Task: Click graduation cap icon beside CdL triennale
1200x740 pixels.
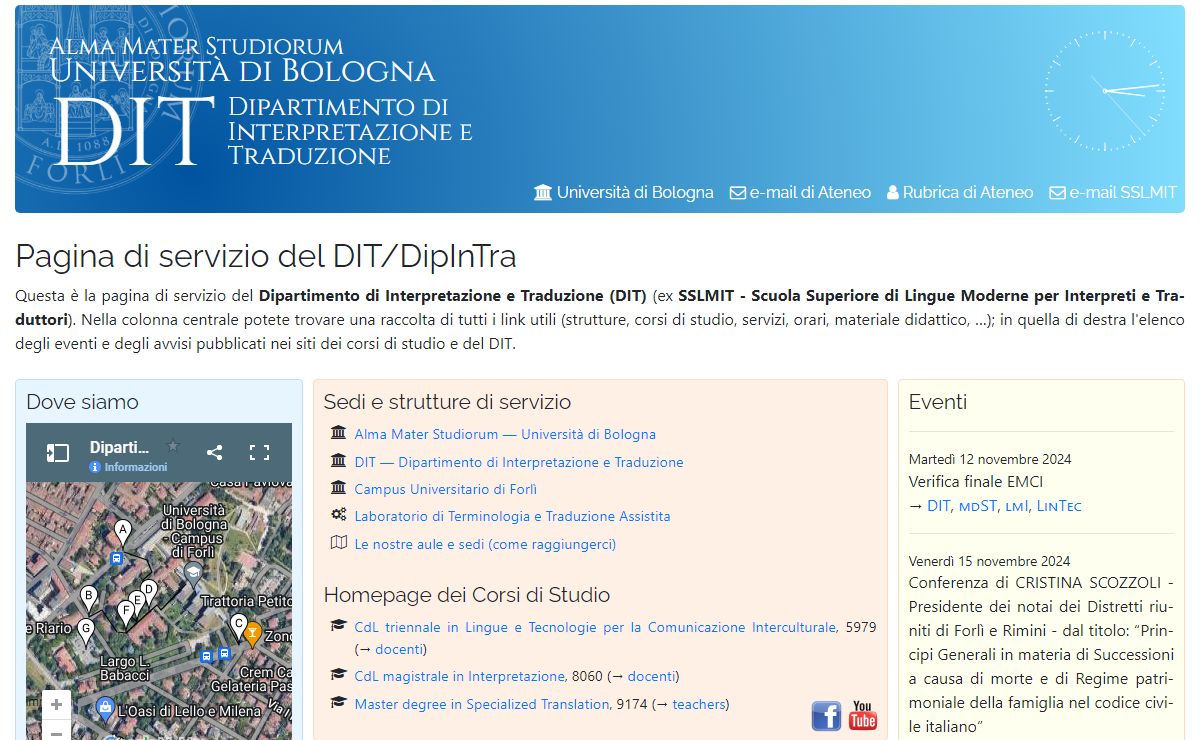Action: (x=338, y=627)
